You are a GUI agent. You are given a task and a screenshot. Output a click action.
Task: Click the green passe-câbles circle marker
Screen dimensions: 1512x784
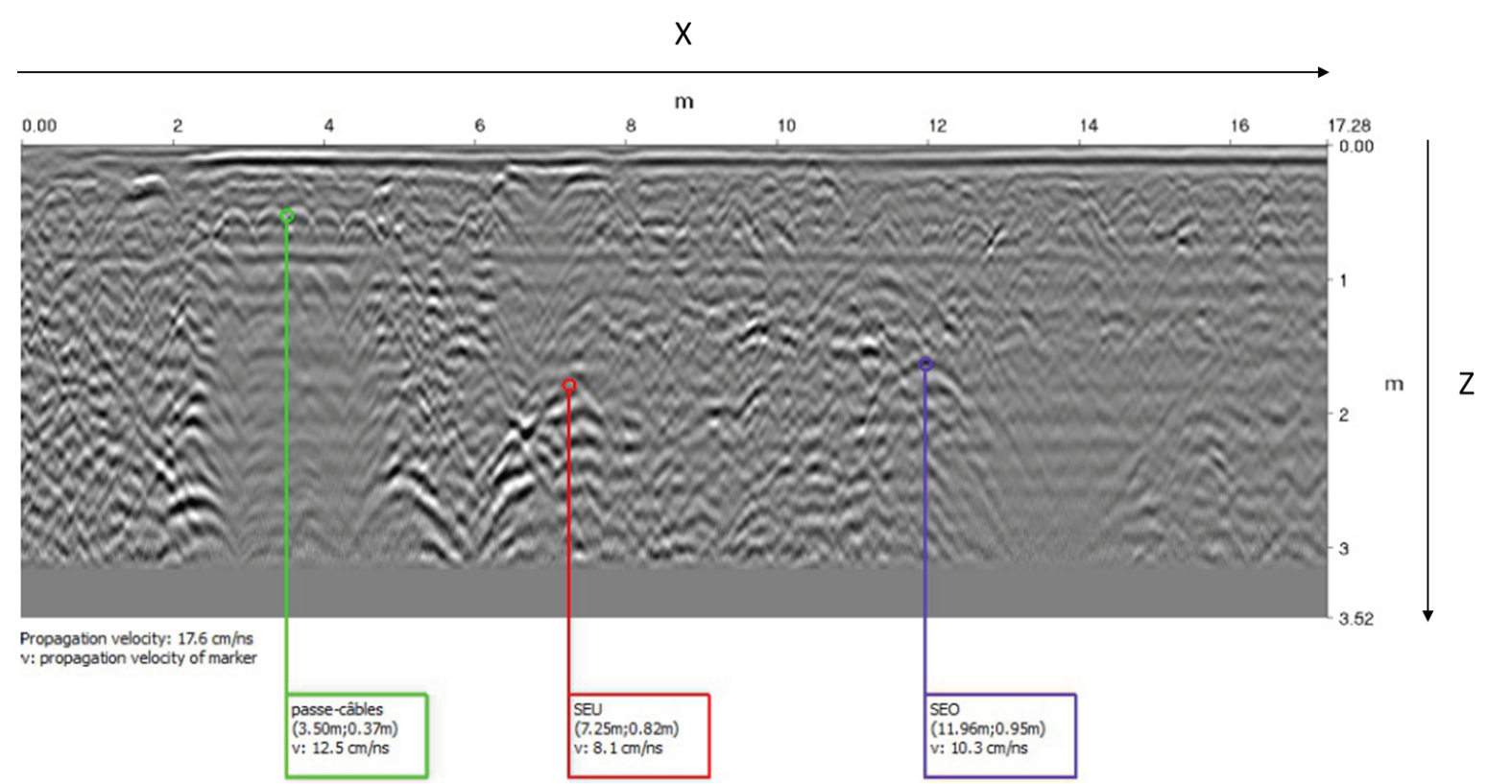[287, 216]
